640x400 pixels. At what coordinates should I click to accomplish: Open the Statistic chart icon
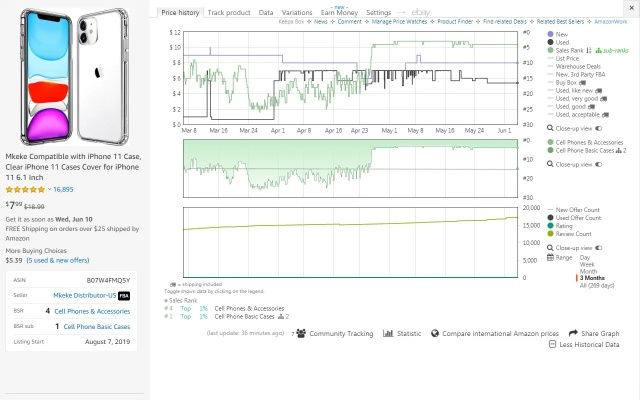(389, 333)
